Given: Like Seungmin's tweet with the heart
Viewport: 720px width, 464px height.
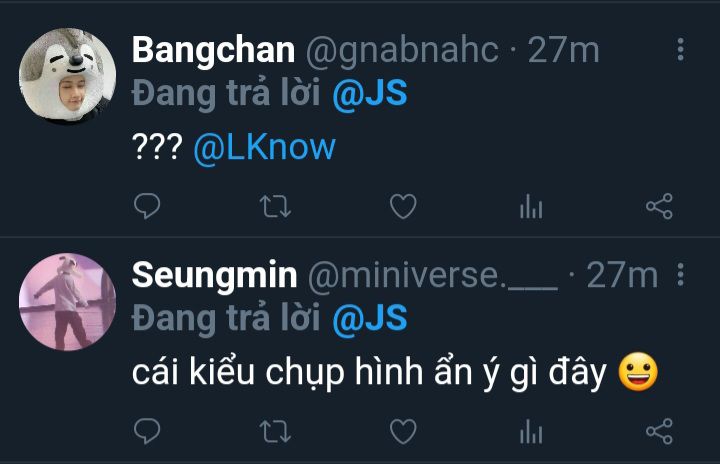Looking at the screenshot, I should [x=402, y=431].
